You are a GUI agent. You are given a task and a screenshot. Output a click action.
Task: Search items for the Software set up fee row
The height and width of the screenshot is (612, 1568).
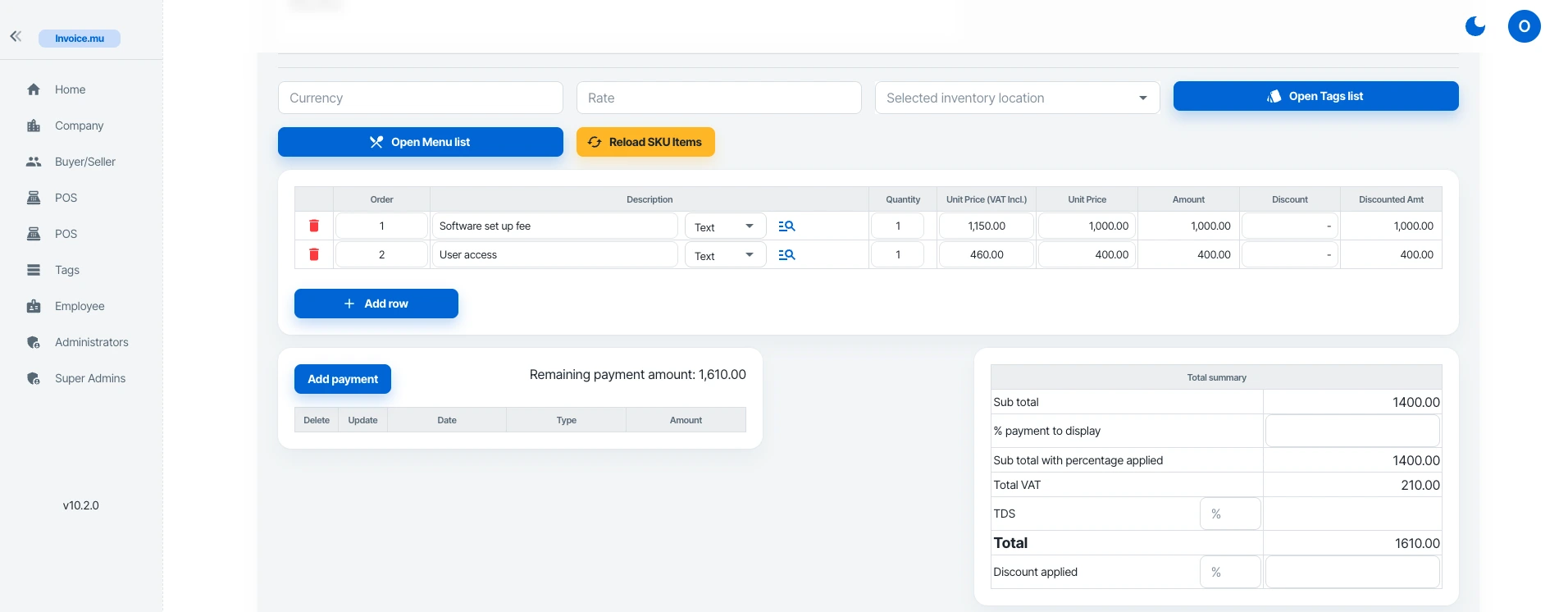tap(786, 226)
